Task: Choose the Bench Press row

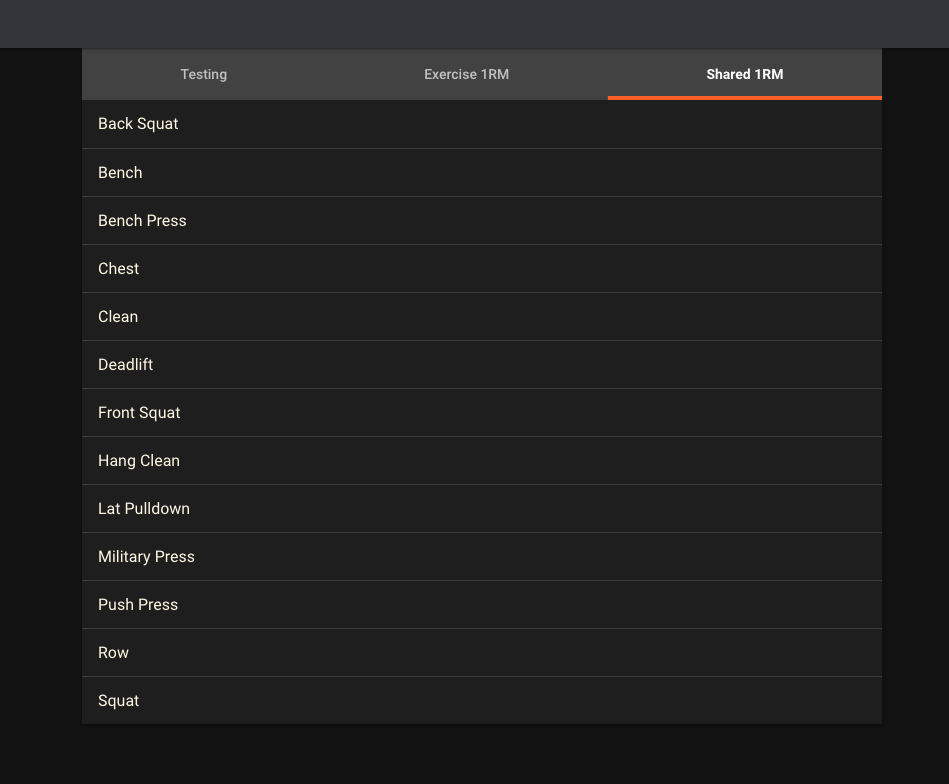Action: point(482,220)
